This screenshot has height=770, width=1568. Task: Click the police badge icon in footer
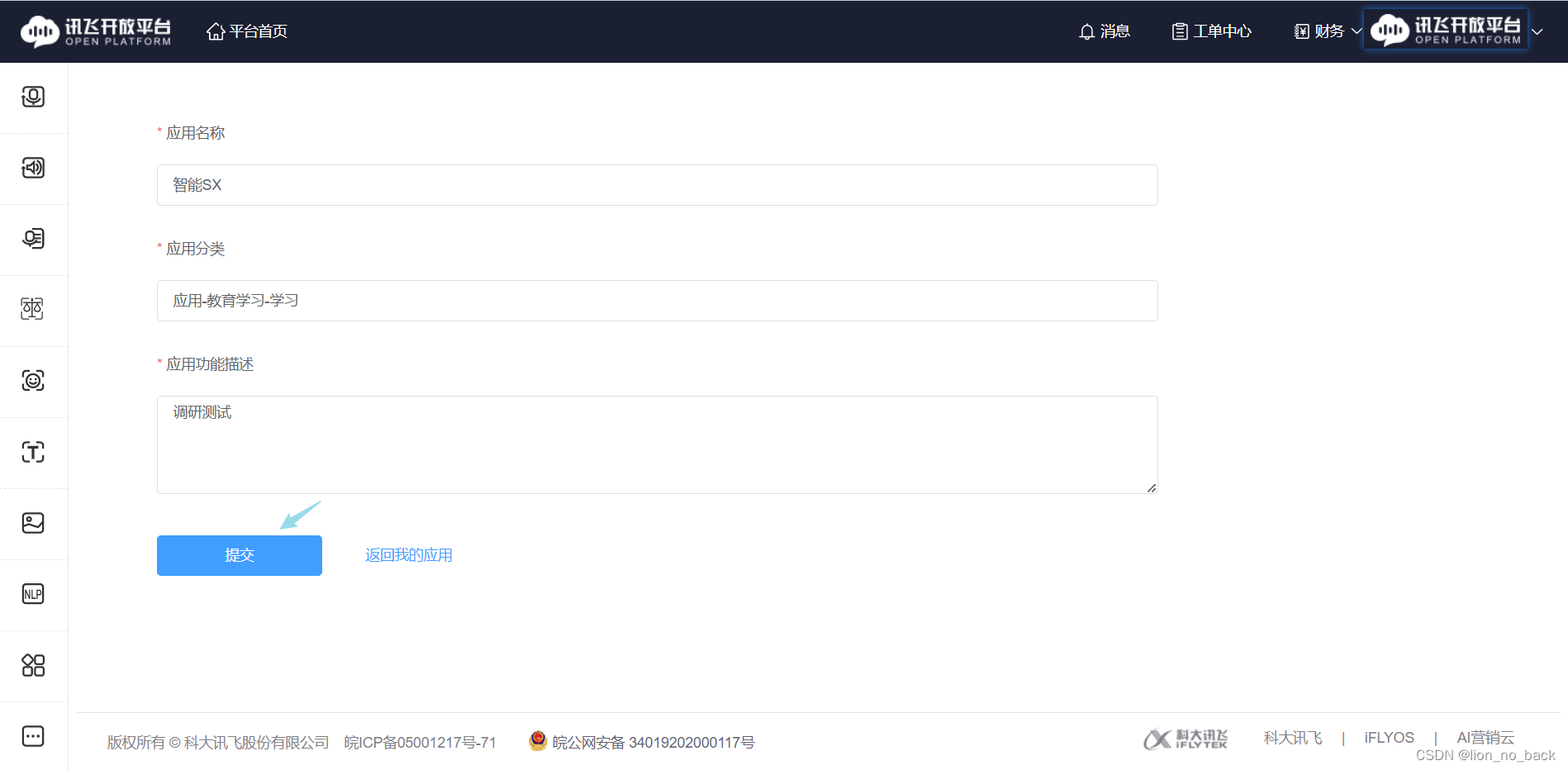click(x=538, y=741)
